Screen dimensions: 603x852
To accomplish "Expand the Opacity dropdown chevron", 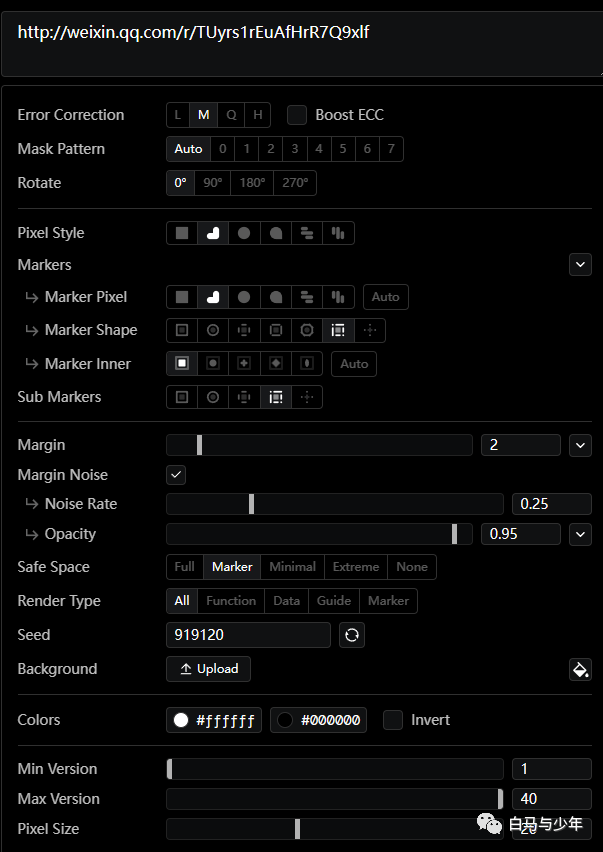I will click(x=580, y=535).
